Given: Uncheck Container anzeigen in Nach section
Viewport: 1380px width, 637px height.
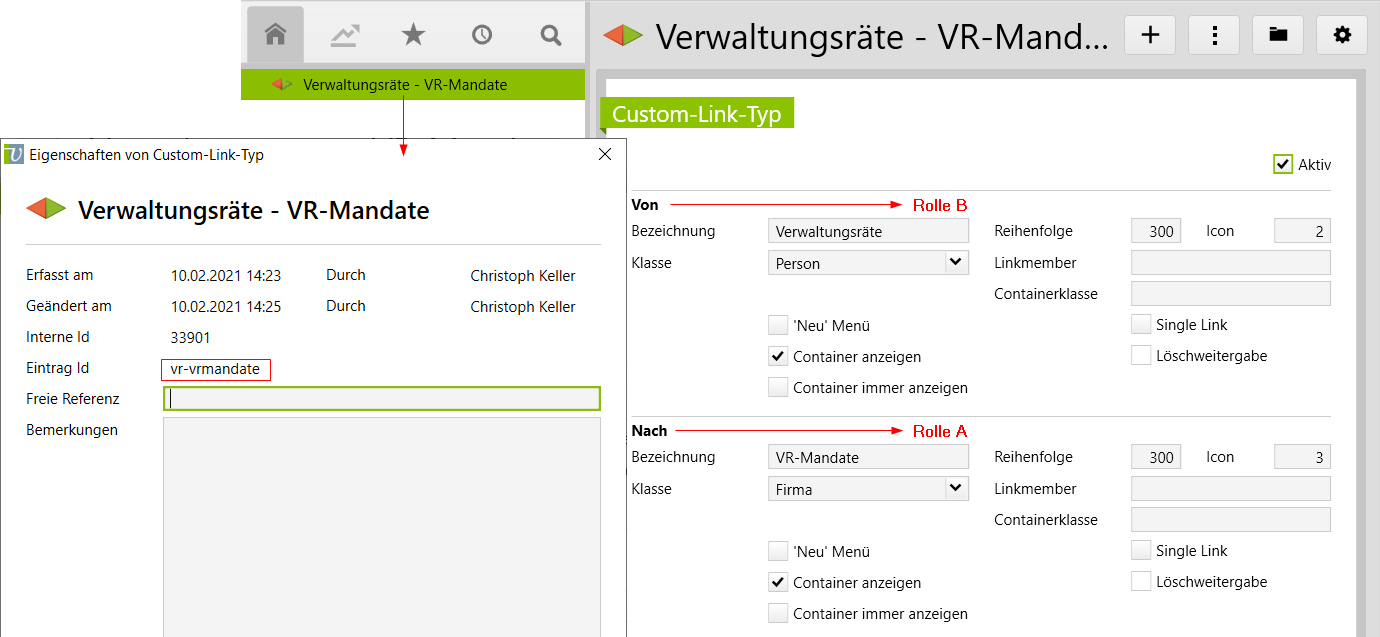Looking at the screenshot, I should pyautogui.click(x=778, y=582).
